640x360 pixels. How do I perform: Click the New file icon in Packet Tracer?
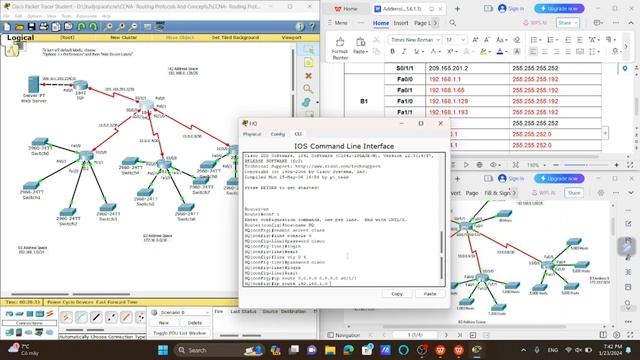pyautogui.click(x=7, y=27)
